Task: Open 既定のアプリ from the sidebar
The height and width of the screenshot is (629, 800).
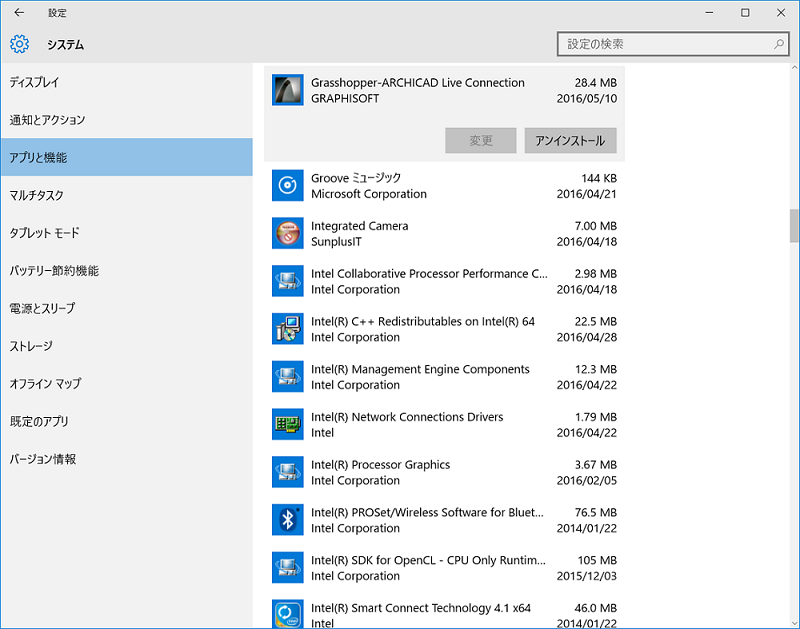Action: (39, 421)
